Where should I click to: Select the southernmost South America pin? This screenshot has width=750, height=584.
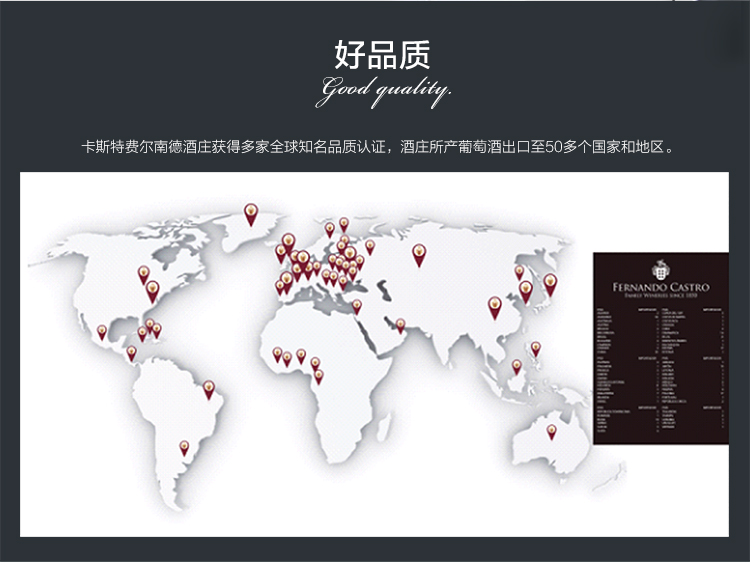(184, 447)
